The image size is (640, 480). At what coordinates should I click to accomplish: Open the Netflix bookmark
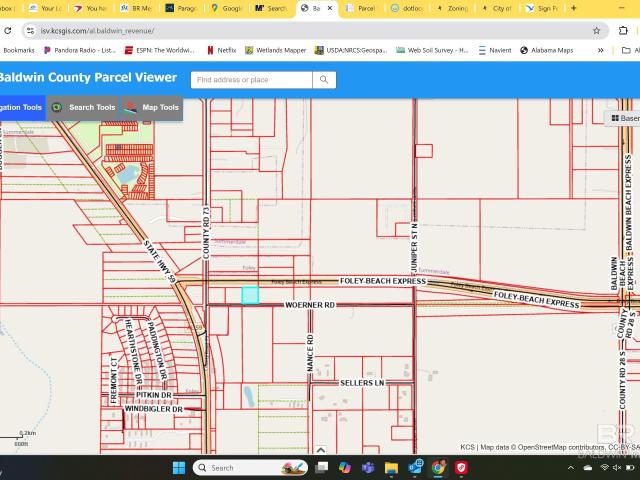coord(221,50)
